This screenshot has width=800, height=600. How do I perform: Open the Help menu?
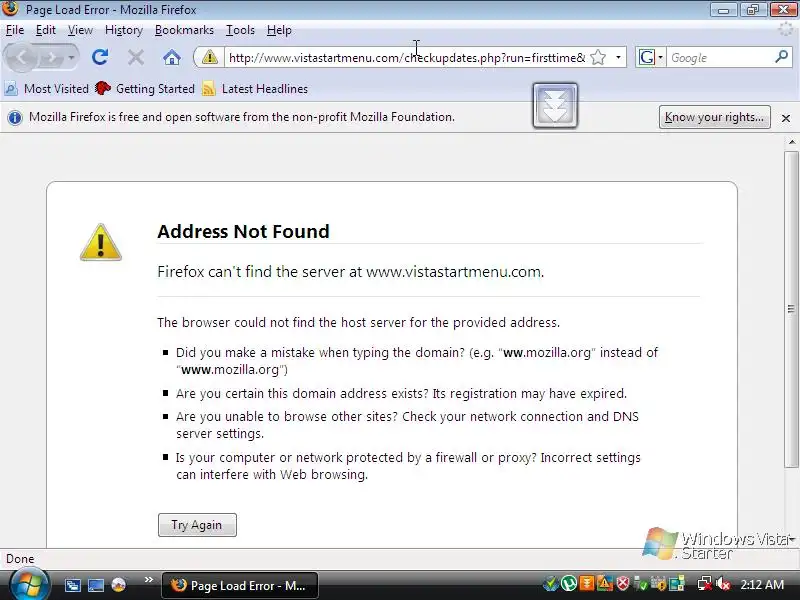pyautogui.click(x=279, y=30)
